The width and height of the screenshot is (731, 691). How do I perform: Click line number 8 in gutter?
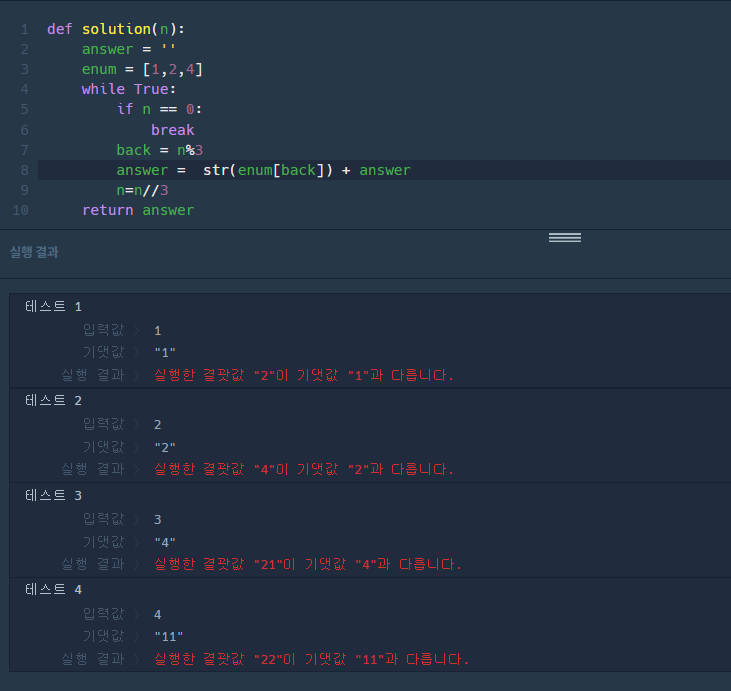[25, 170]
